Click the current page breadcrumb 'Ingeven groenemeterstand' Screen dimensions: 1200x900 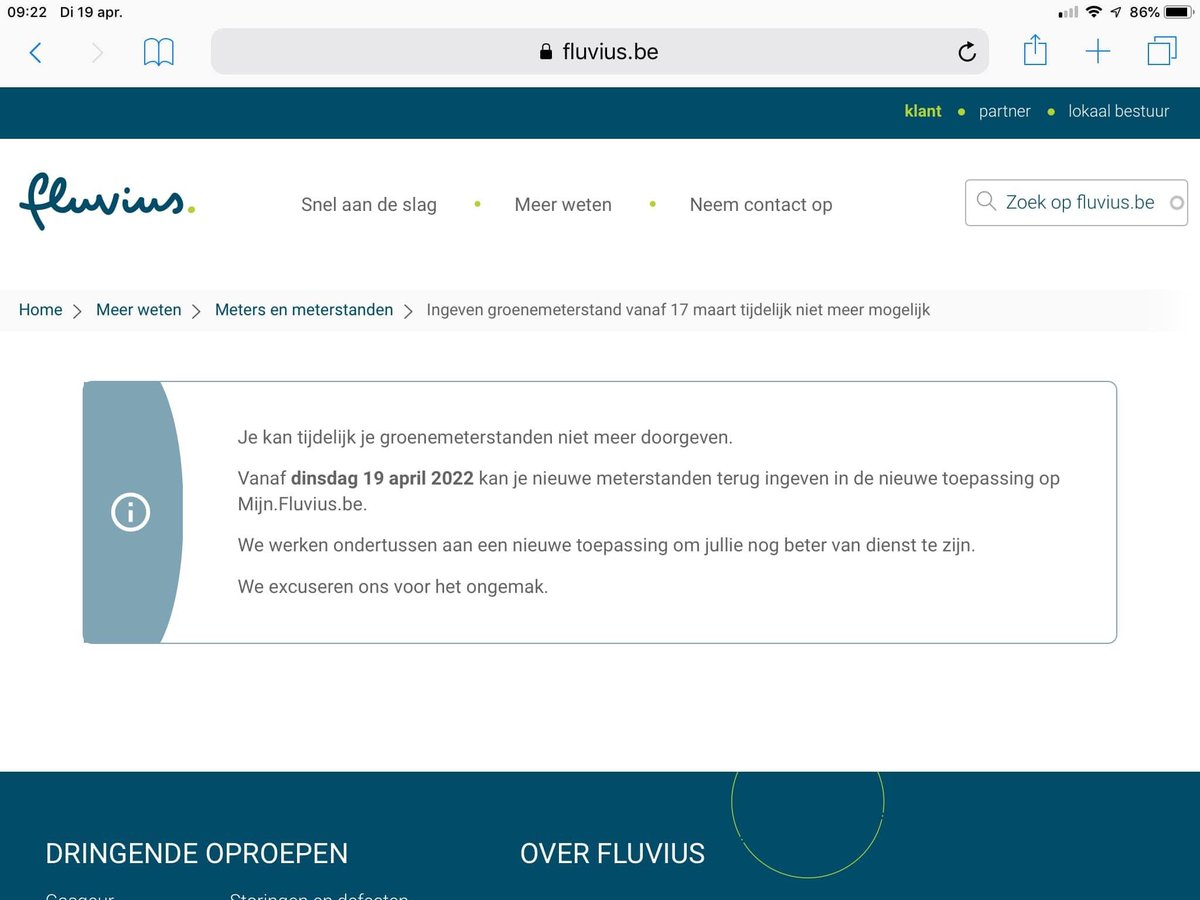(678, 310)
